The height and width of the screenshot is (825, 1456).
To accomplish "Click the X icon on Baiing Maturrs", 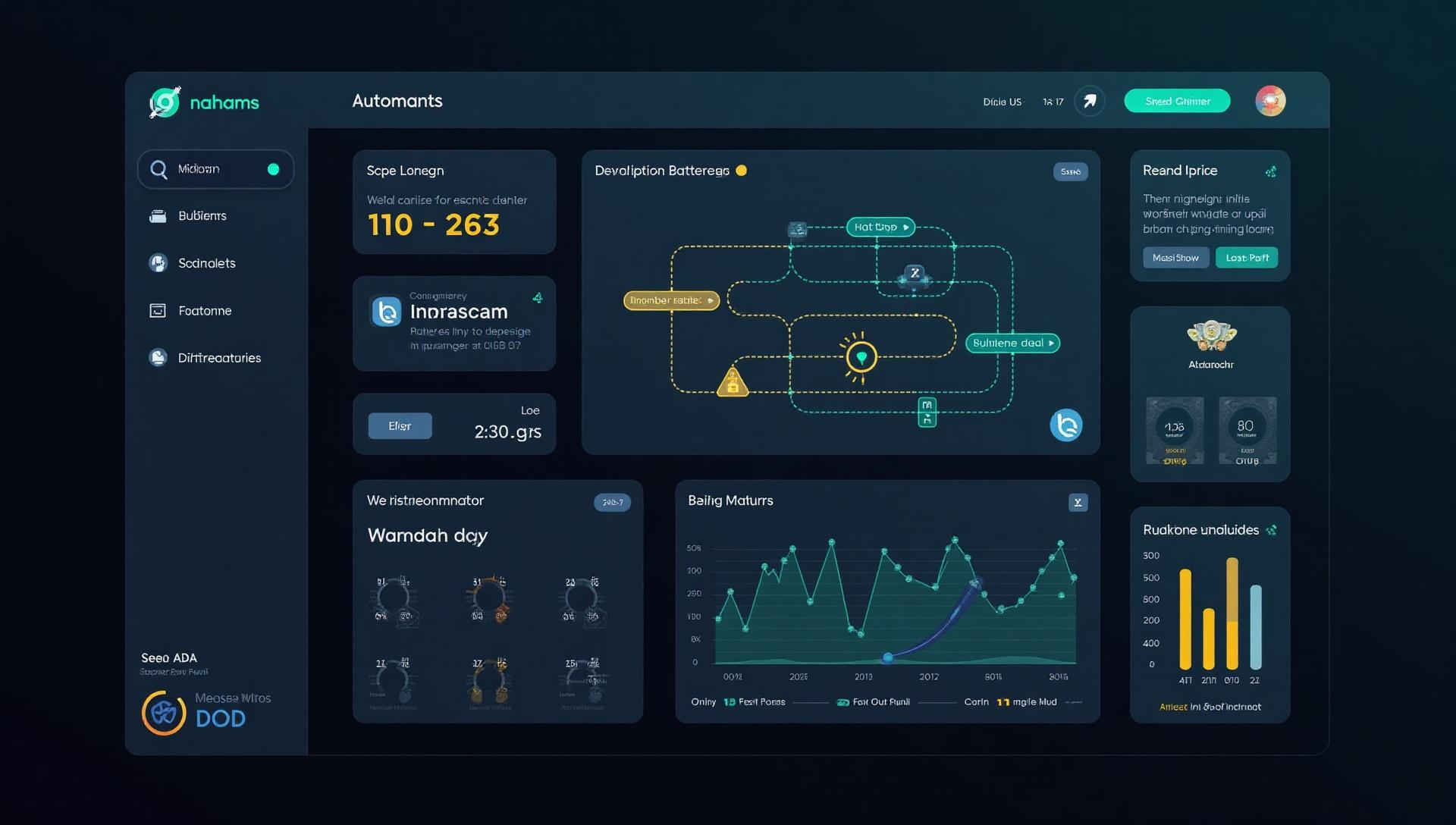I will click(x=1078, y=502).
